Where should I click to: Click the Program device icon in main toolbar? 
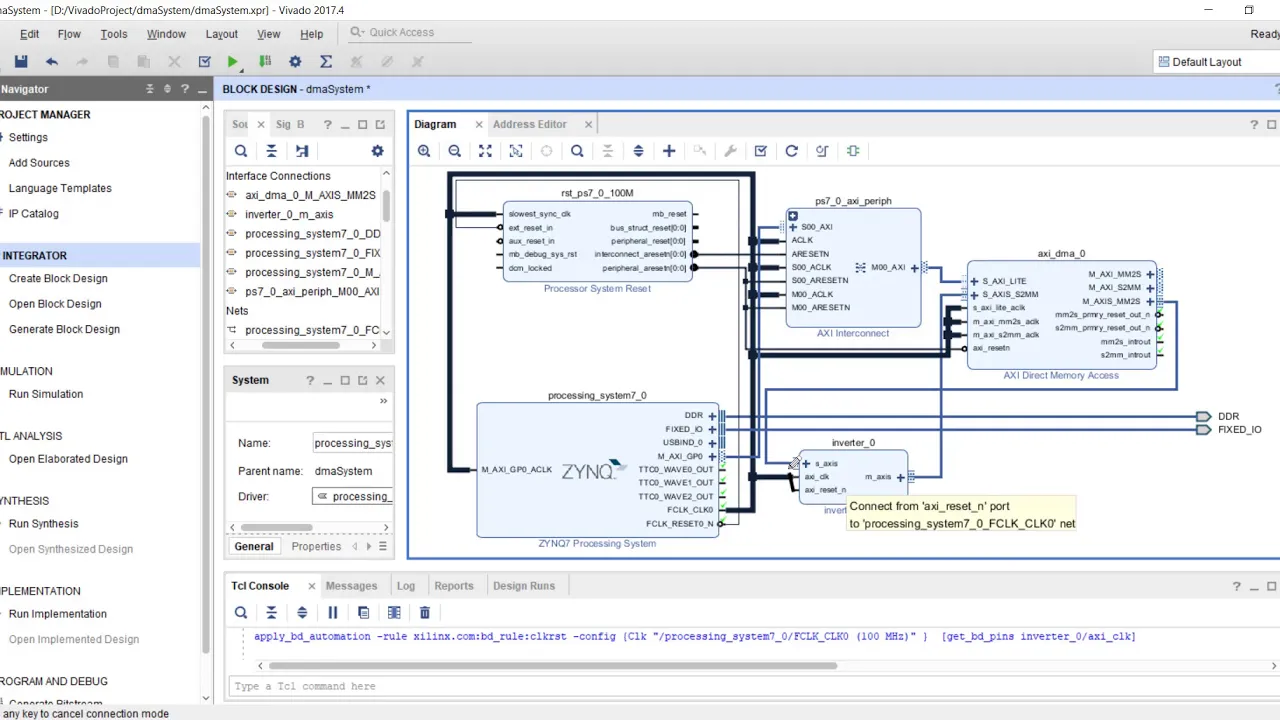click(x=265, y=62)
